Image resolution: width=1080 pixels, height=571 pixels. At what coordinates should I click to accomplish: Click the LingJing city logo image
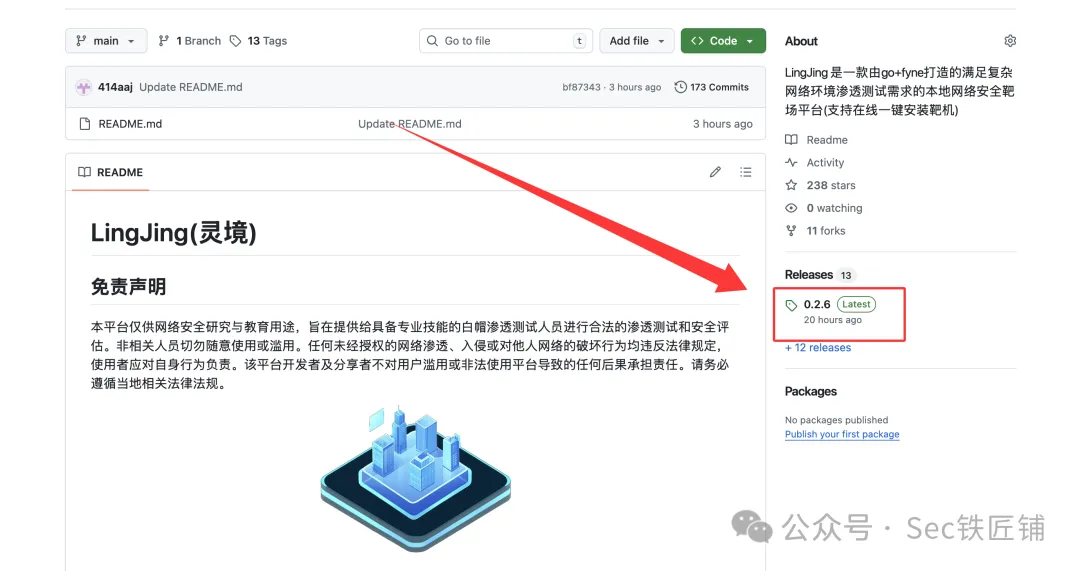pyautogui.click(x=415, y=479)
